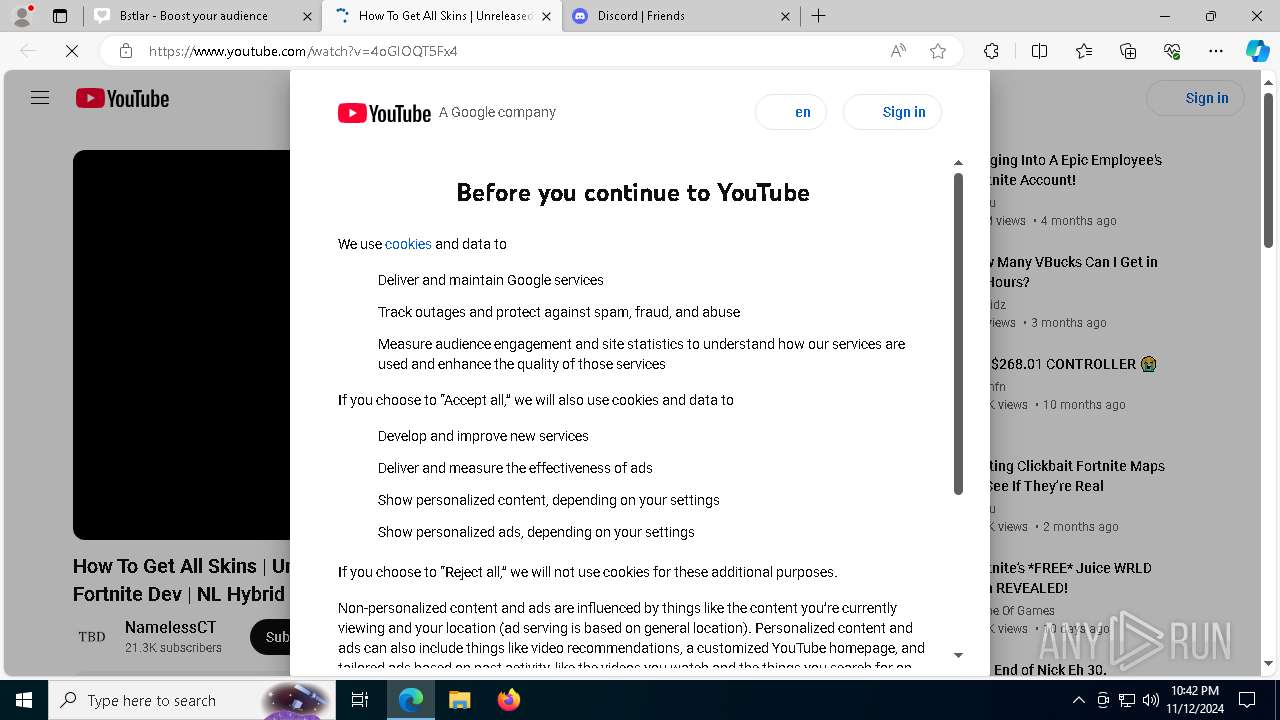Viewport: 1280px width, 720px height.
Task: Open the Collections icon
Action: (x=1128, y=51)
